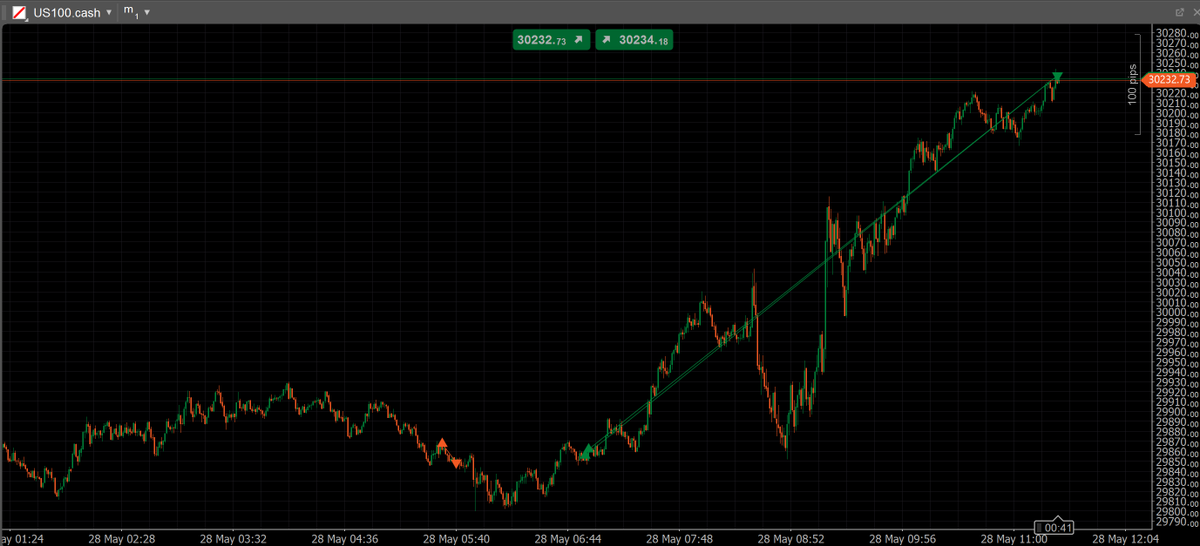Click the 28 May 09:56 time label
The width and height of the screenshot is (1200, 546).
coord(902,538)
